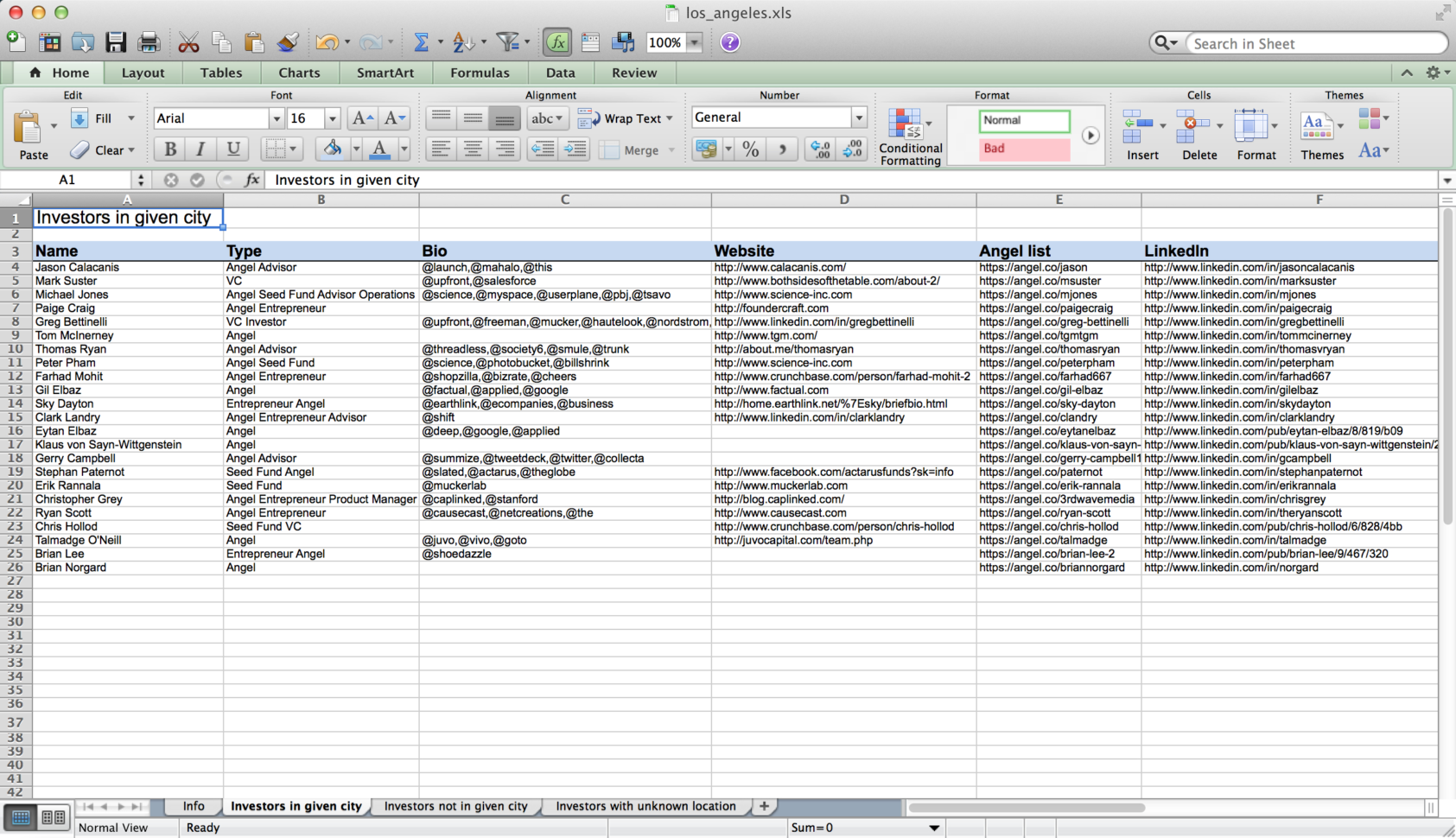Viewport: 1456px width, 838px height.
Task: Click the clipboard Paste icon in the top toolbar
Action: click(x=254, y=41)
